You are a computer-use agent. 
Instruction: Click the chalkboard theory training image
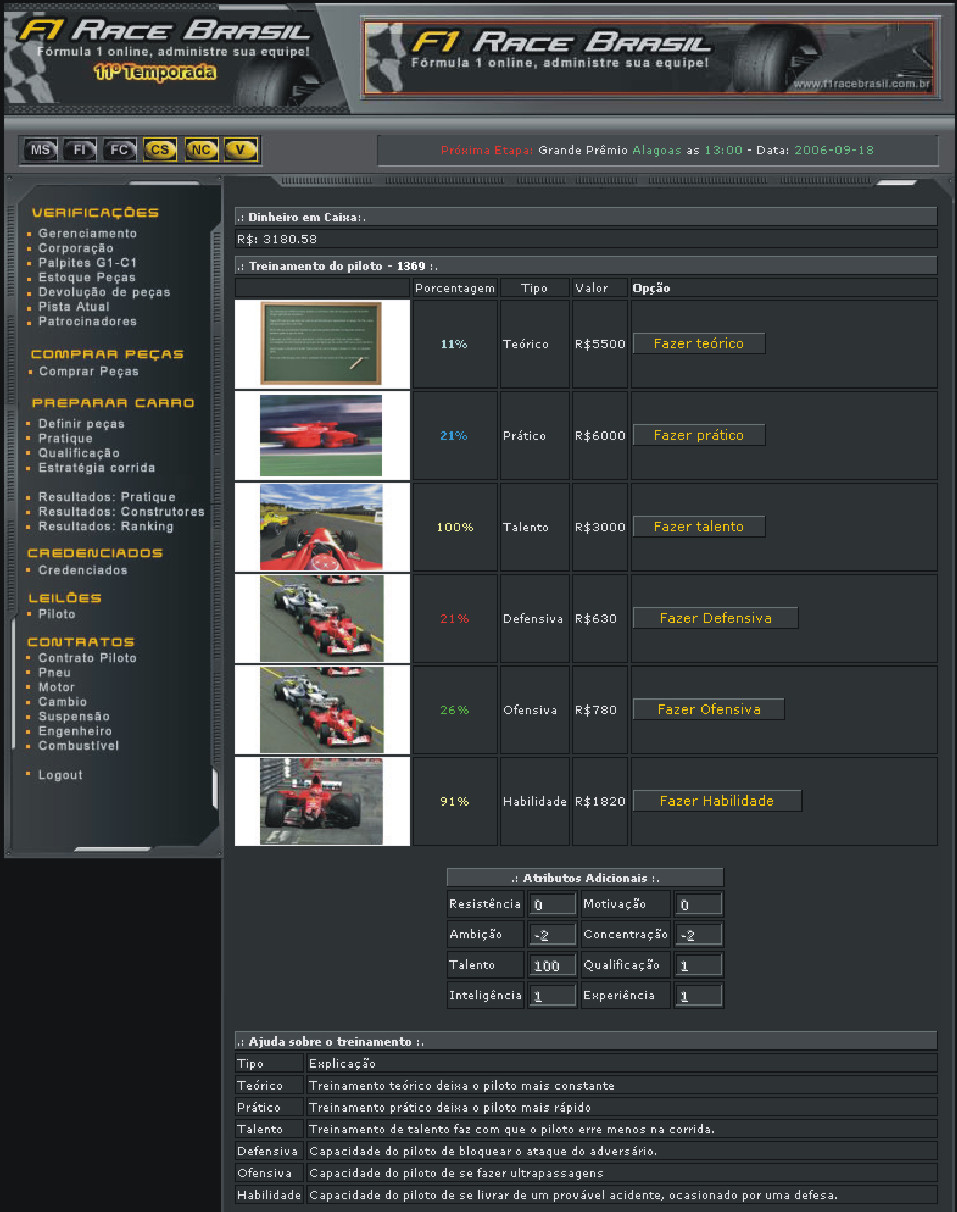[x=321, y=343]
